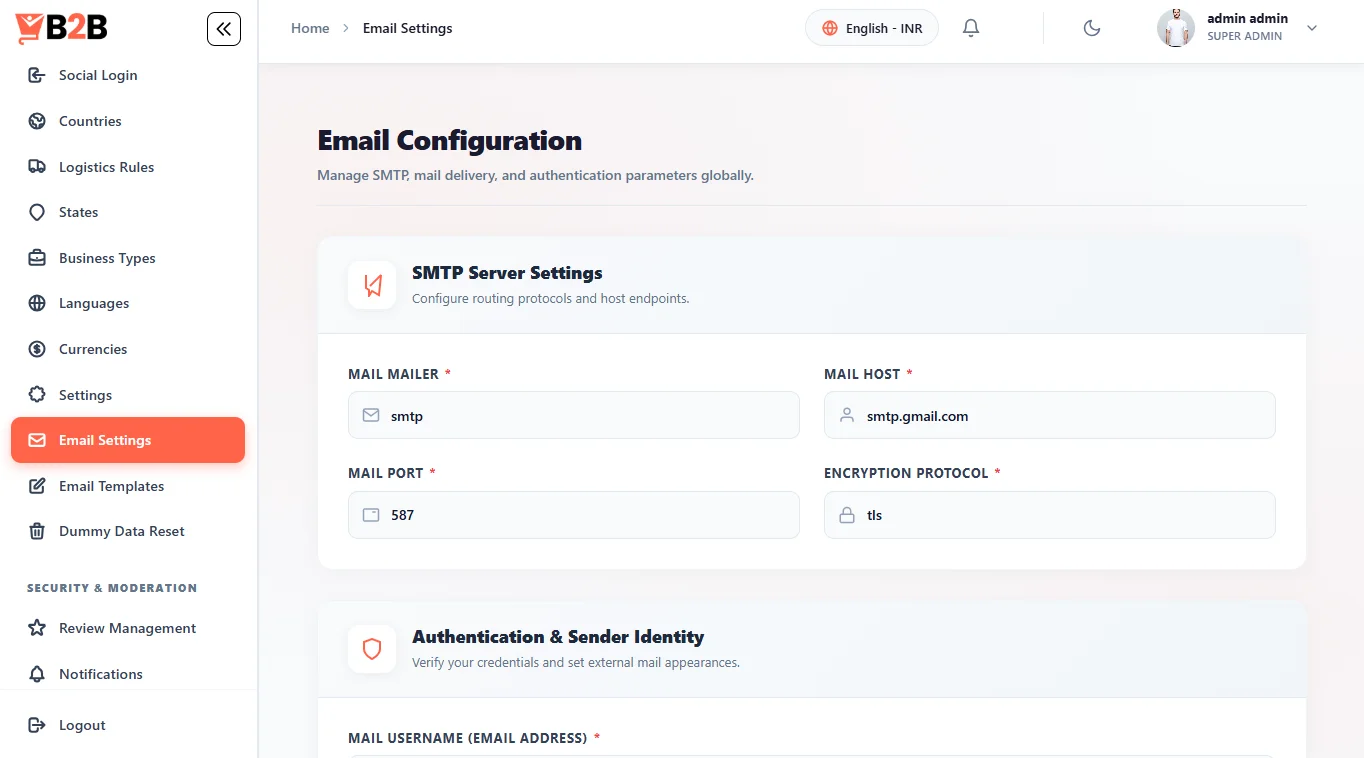Click the port icon in Mail Port field
The image size is (1364, 758).
pos(371,515)
